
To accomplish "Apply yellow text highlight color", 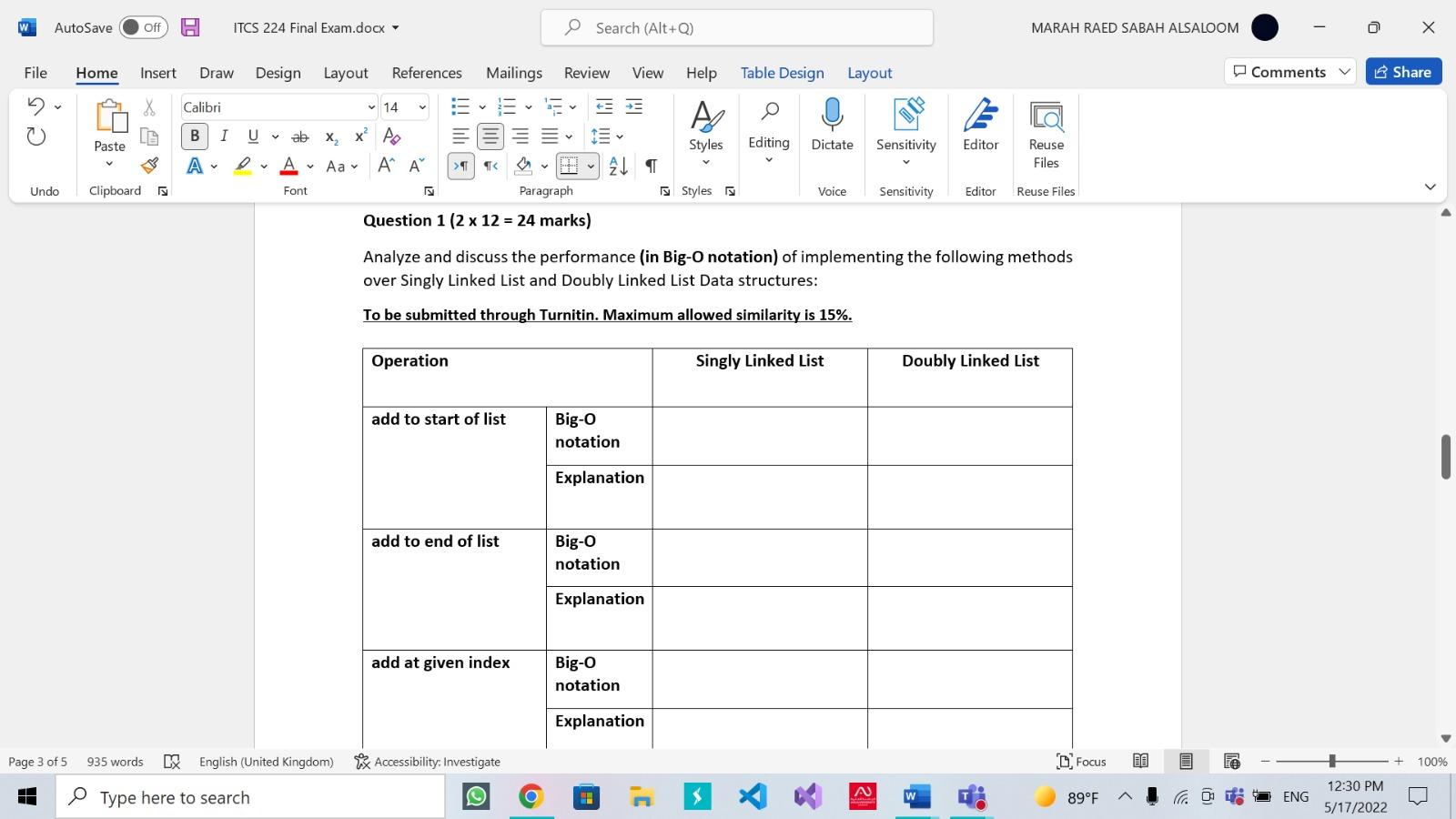I will [x=242, y=166].
